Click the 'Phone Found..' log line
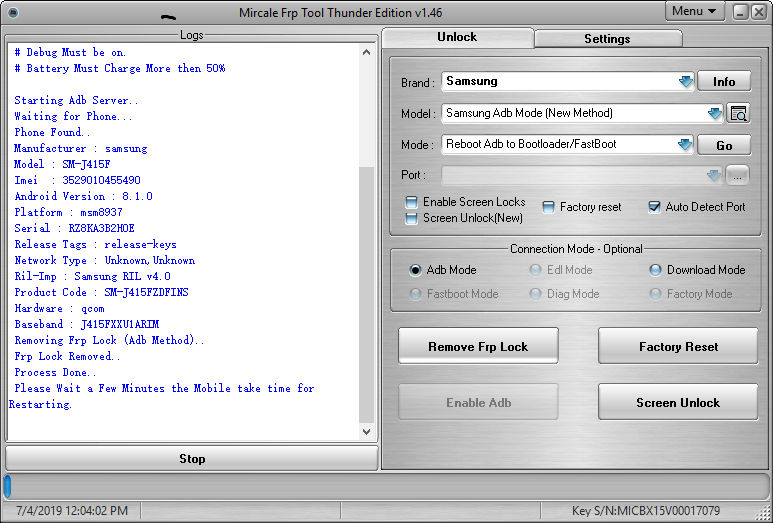This screenshot has width=773, height=523. 52,132
